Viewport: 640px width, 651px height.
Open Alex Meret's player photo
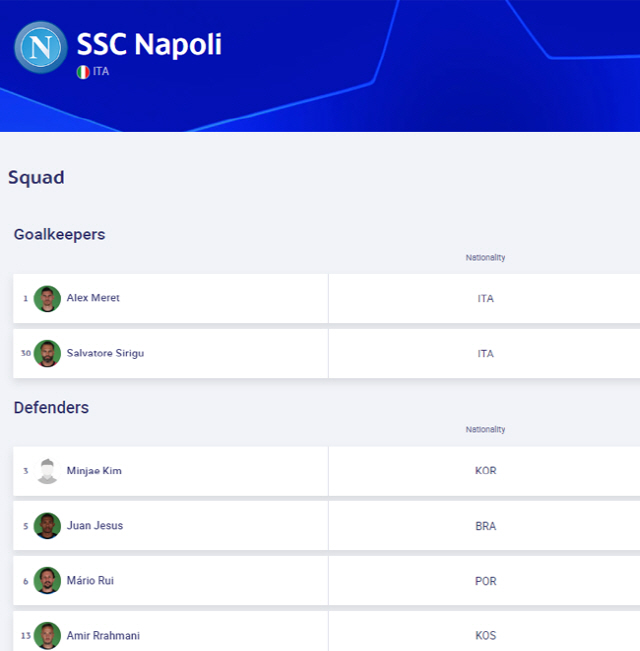pyautogui.click(x=47, y=299)
